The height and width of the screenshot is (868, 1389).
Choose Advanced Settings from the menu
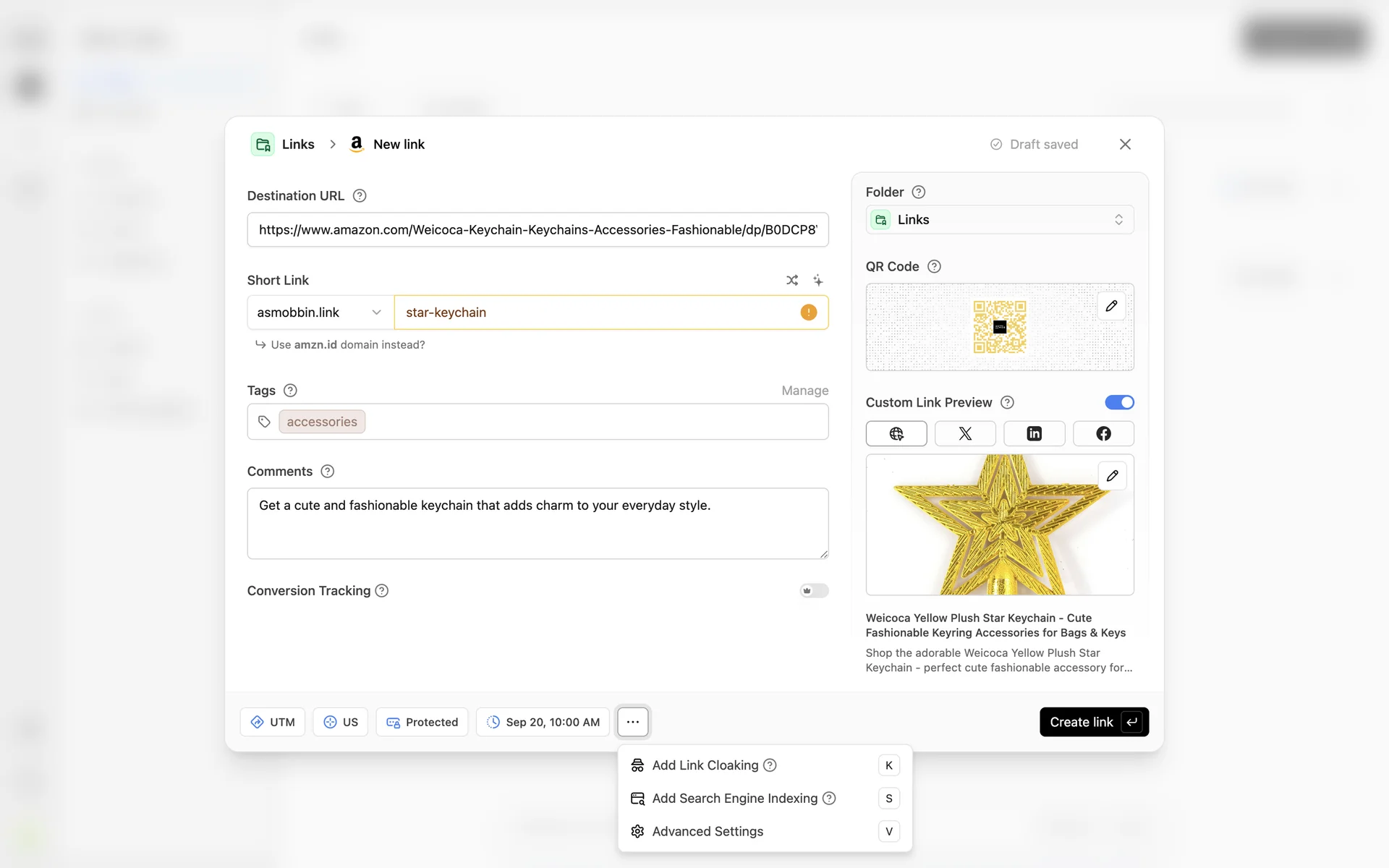click(x=708, y=831)
